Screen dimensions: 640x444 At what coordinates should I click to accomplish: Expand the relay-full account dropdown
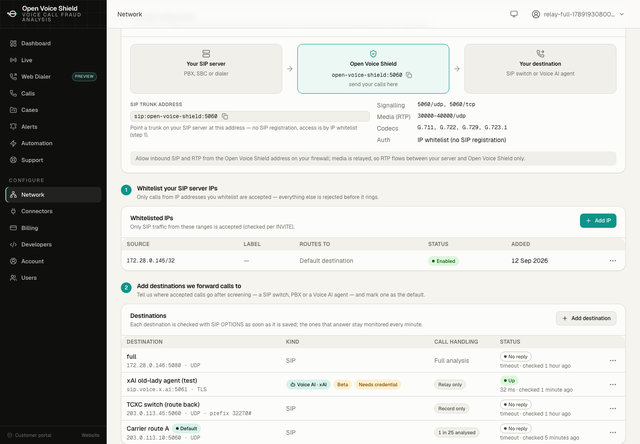pyautogui.click(x=578, y=14)
